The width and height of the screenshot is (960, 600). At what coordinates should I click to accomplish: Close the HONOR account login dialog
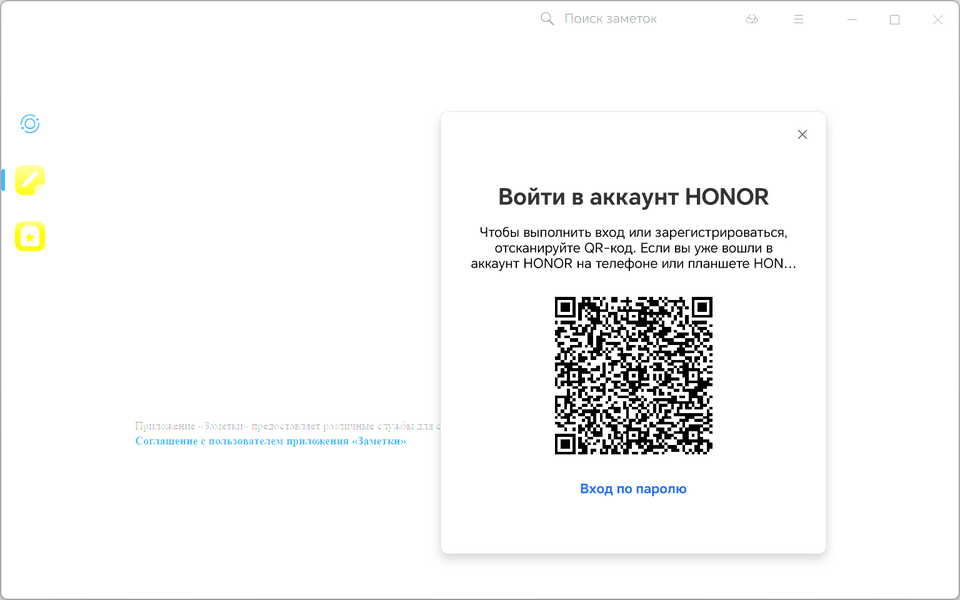(802, 135)
